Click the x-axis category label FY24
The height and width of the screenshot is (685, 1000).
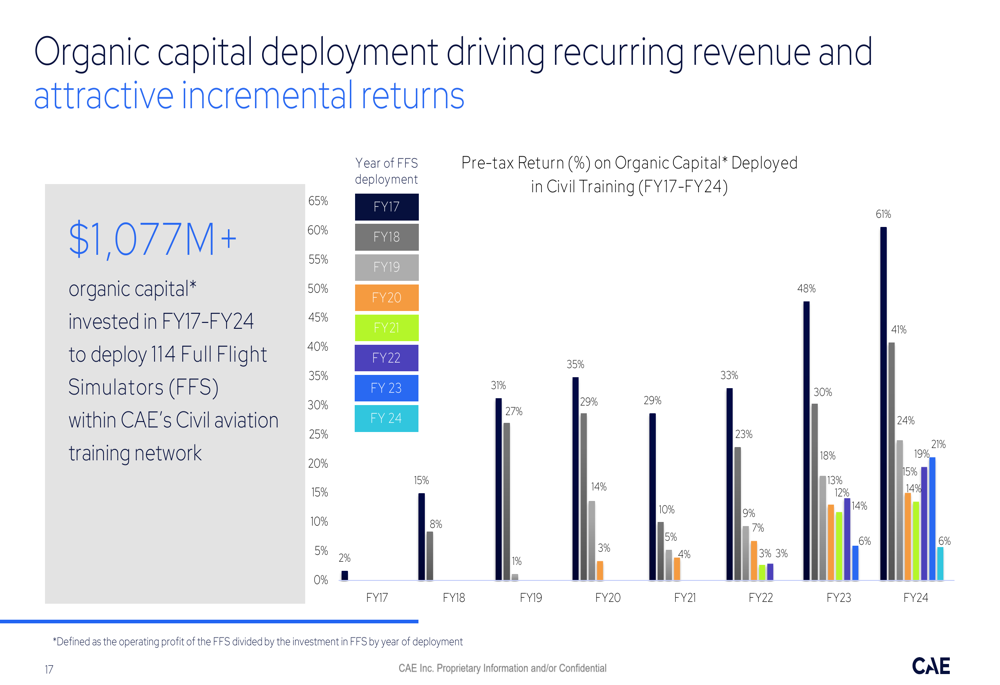(916, 598)
